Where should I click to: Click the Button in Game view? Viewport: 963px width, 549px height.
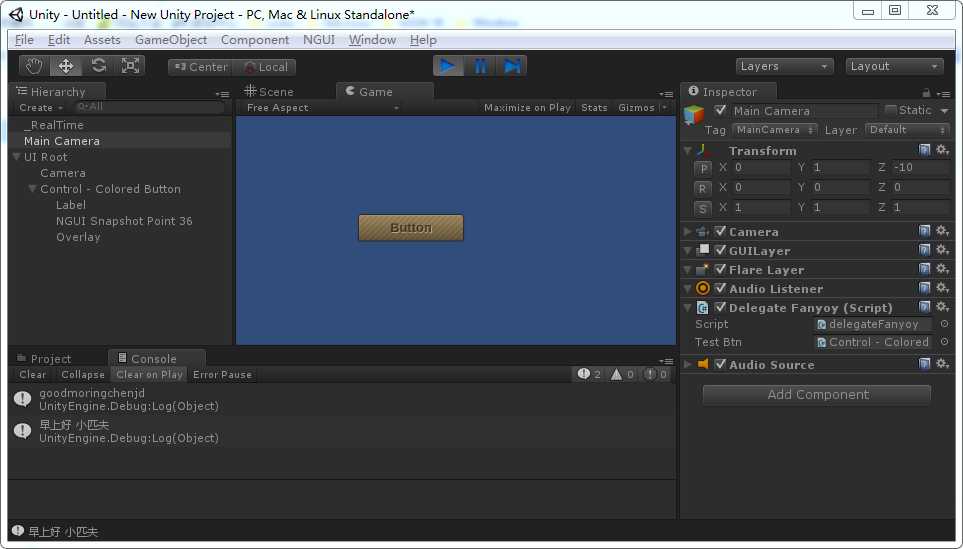click(x=411, y=227)
